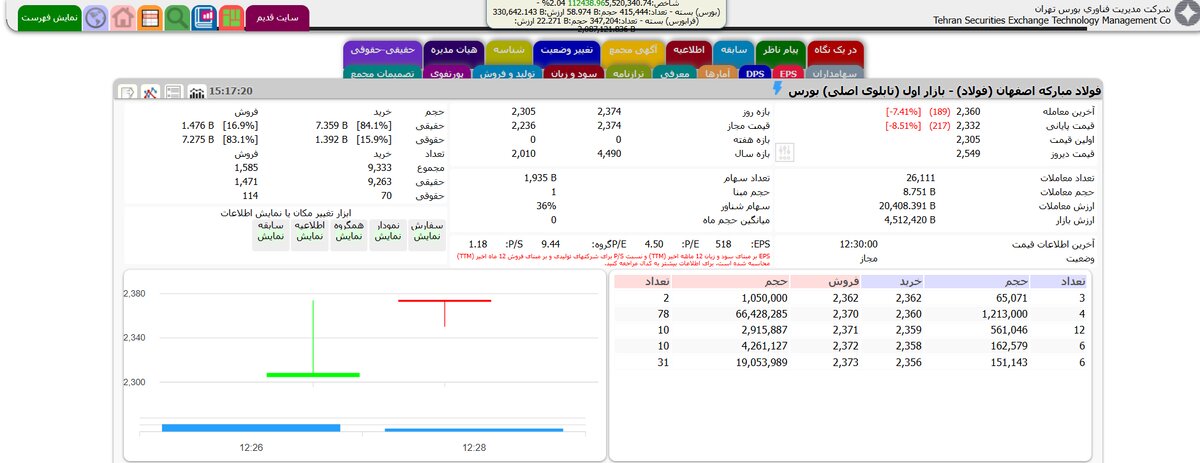1200x463 pixels.
Task: Click the نمایش فهرست button
Action: coord(49,18)
